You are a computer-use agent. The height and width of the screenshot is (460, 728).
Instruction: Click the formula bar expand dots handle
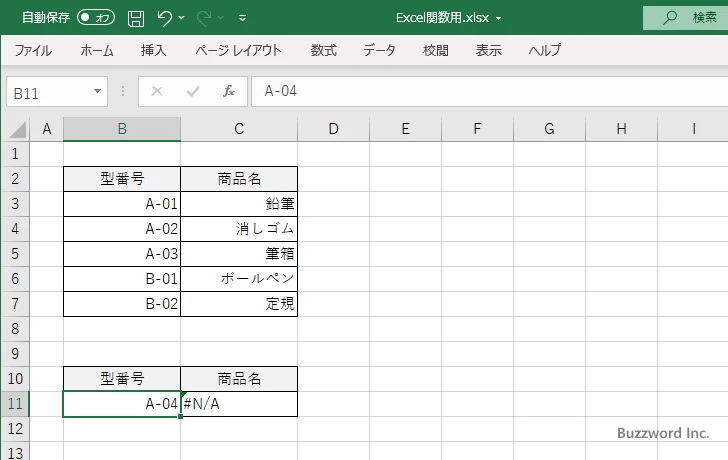(123, 91)
